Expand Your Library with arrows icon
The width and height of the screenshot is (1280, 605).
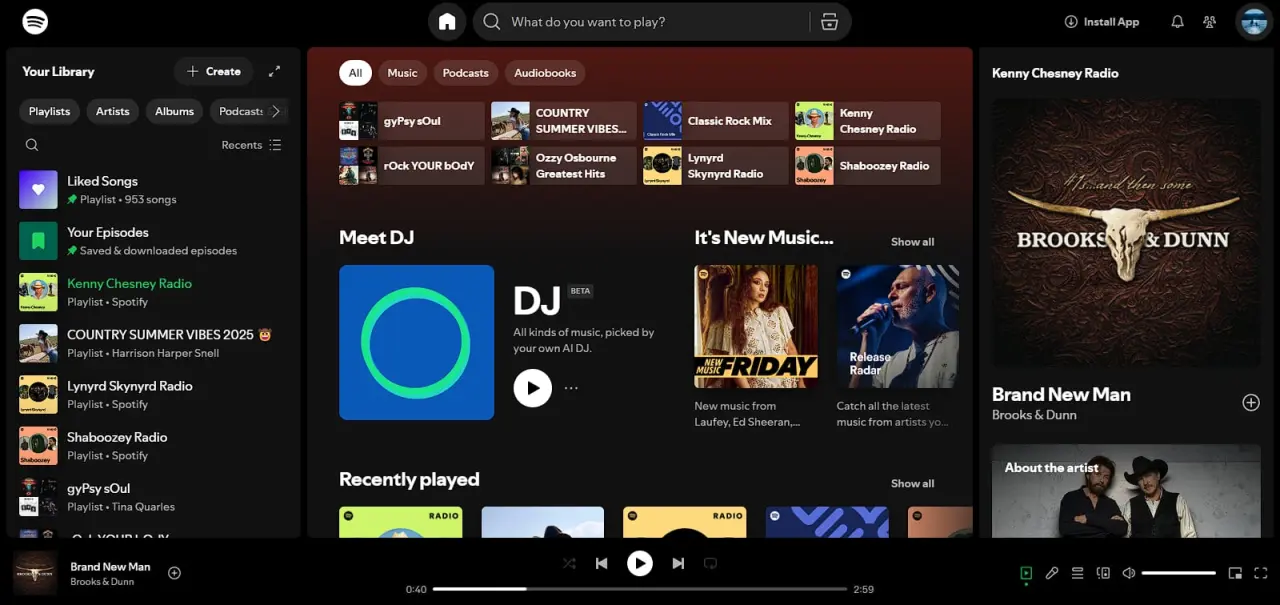coord(274,71)
